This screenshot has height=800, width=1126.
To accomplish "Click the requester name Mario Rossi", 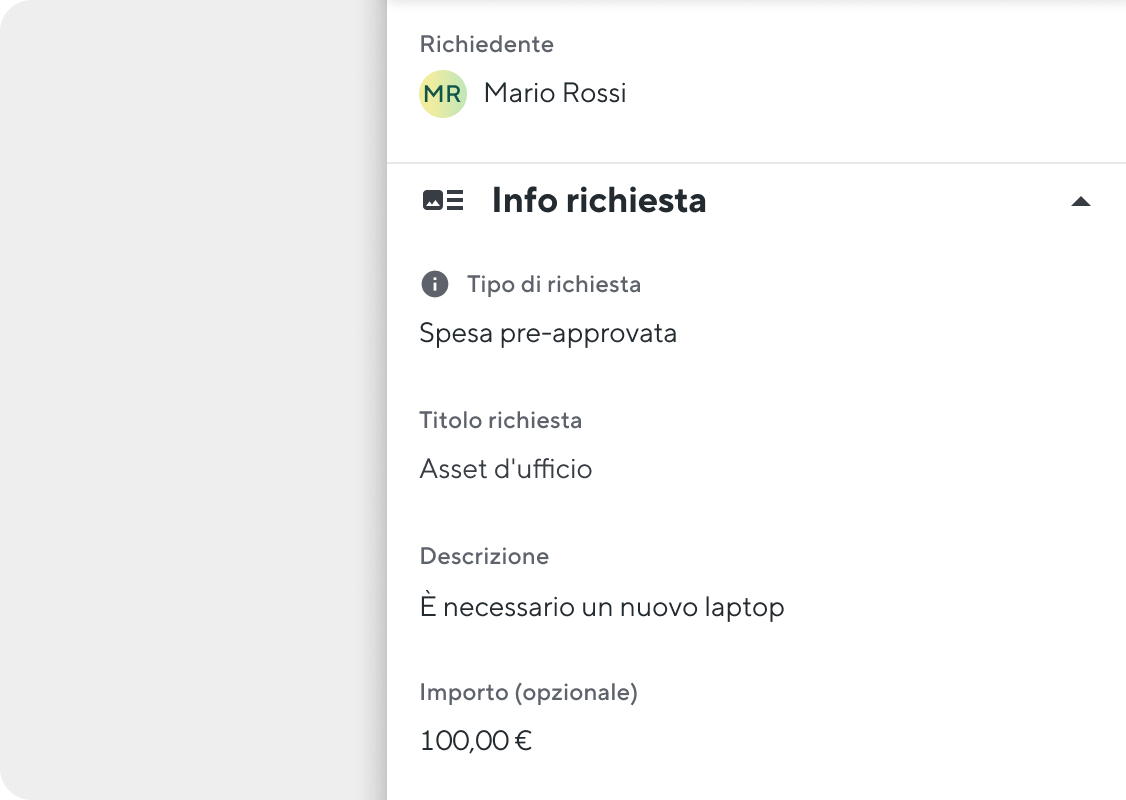I will 555,93.
